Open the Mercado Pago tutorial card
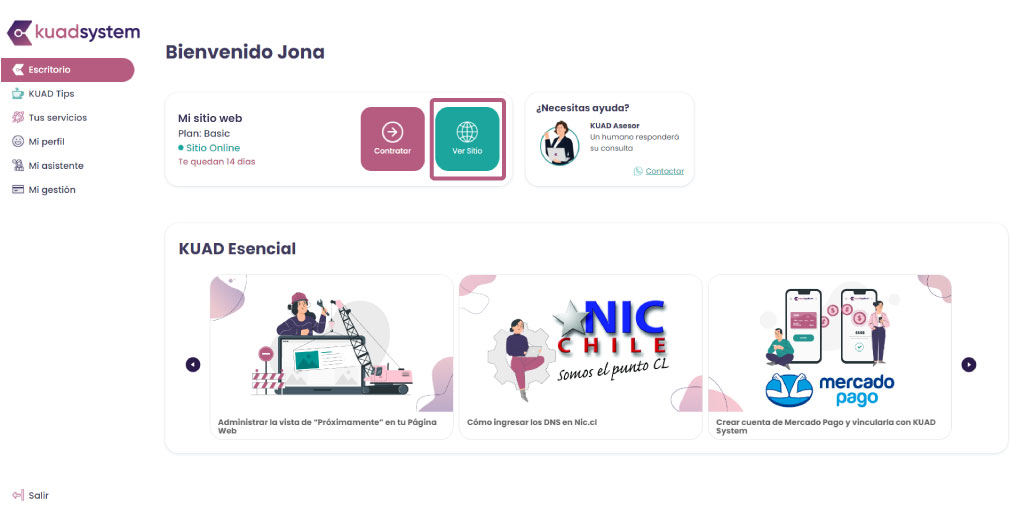This screenshot has height=510, width=1024. (x=830, y=357)
